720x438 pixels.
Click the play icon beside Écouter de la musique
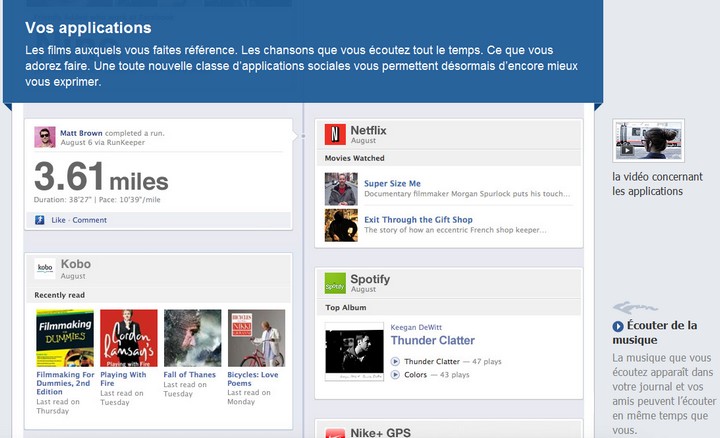[x=618, y=326]
